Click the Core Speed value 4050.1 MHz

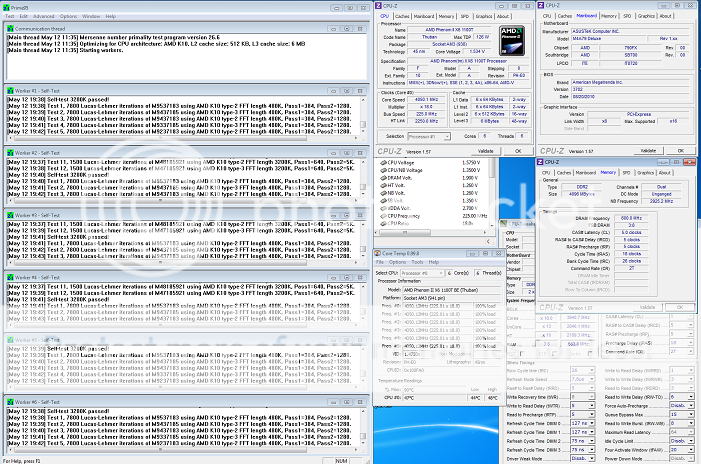(x=426, y=99)
